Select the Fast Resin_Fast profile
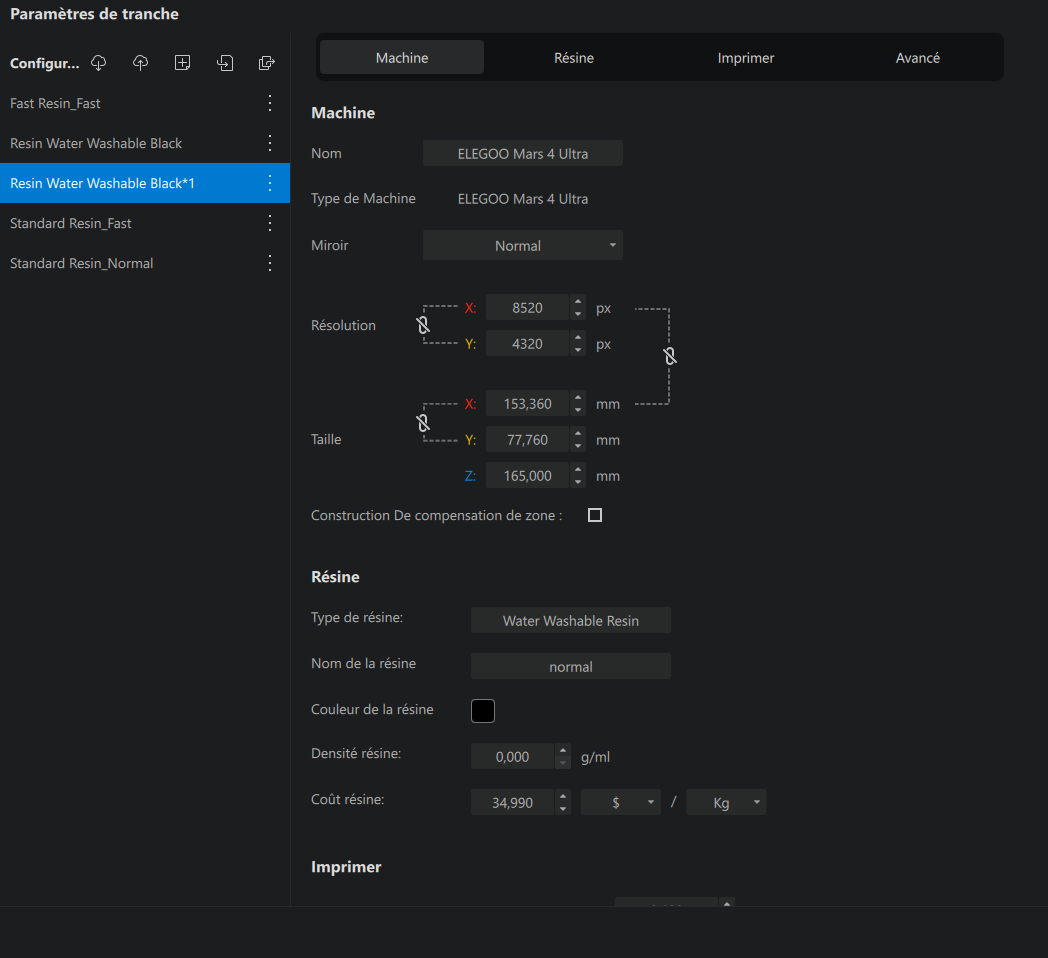Screen dimensions: 1048x958 (x=145, y=103)
